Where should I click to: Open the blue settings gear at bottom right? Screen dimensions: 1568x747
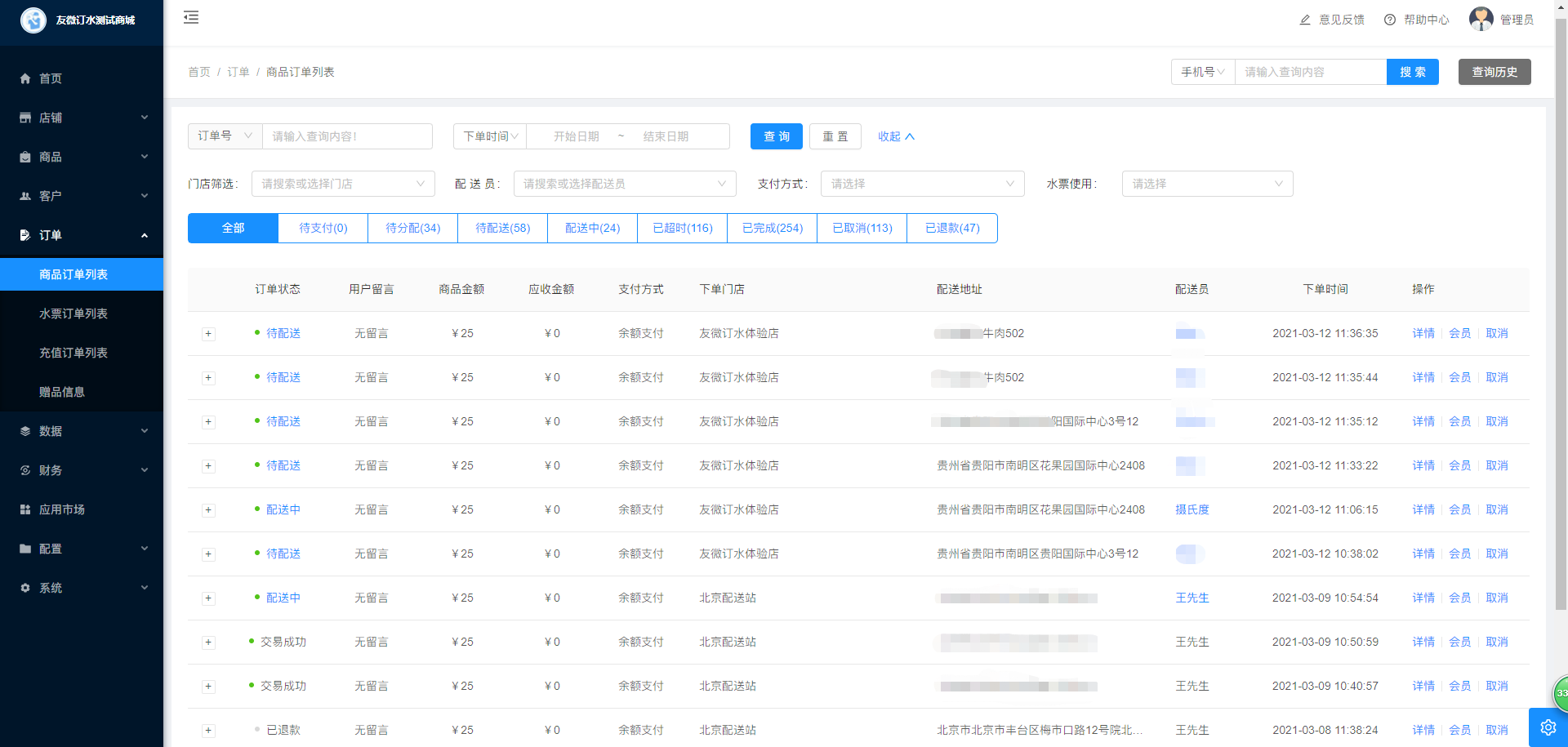[1548, 727]
